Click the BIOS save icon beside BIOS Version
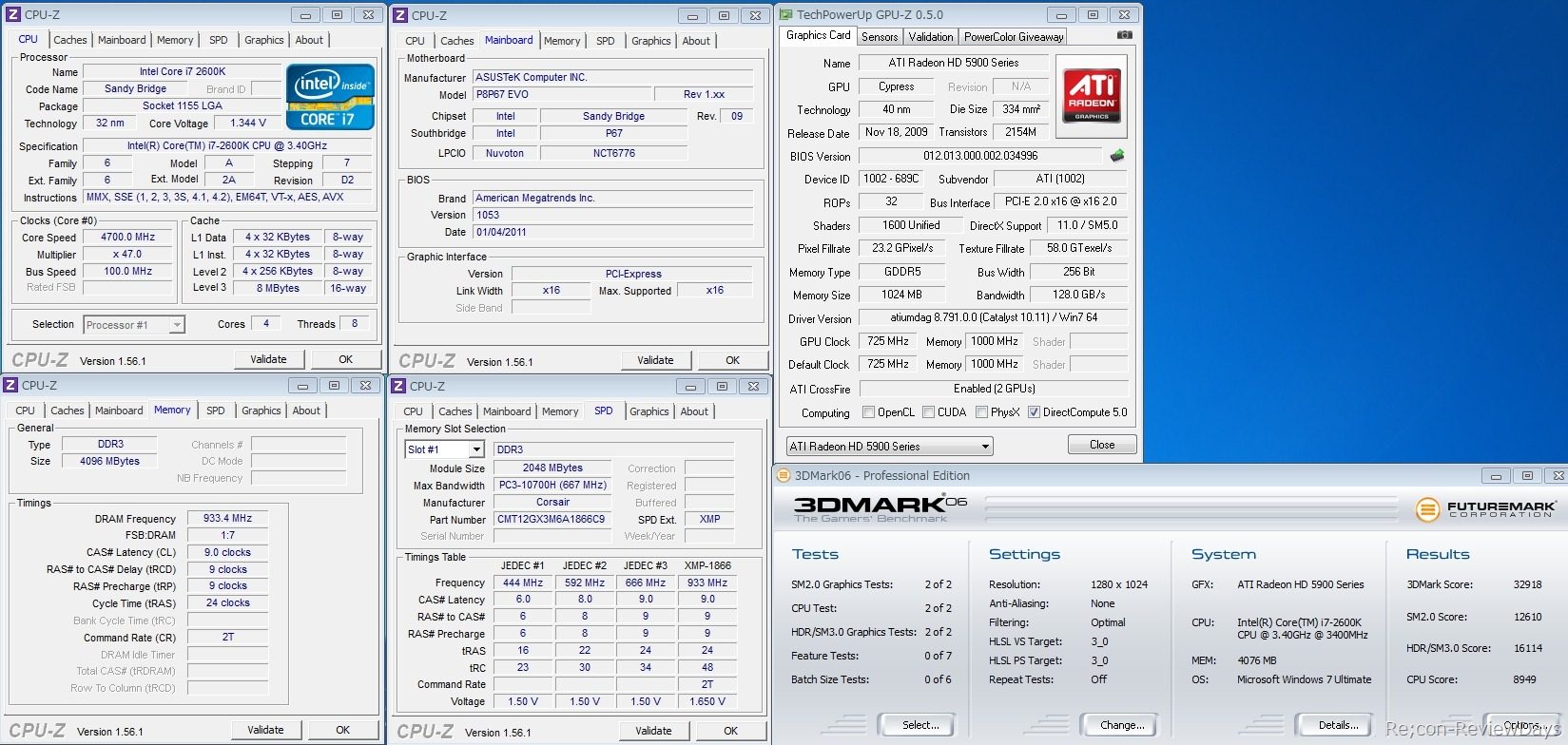Screen dimensions: 1568x745 [x=1117, y=156]
